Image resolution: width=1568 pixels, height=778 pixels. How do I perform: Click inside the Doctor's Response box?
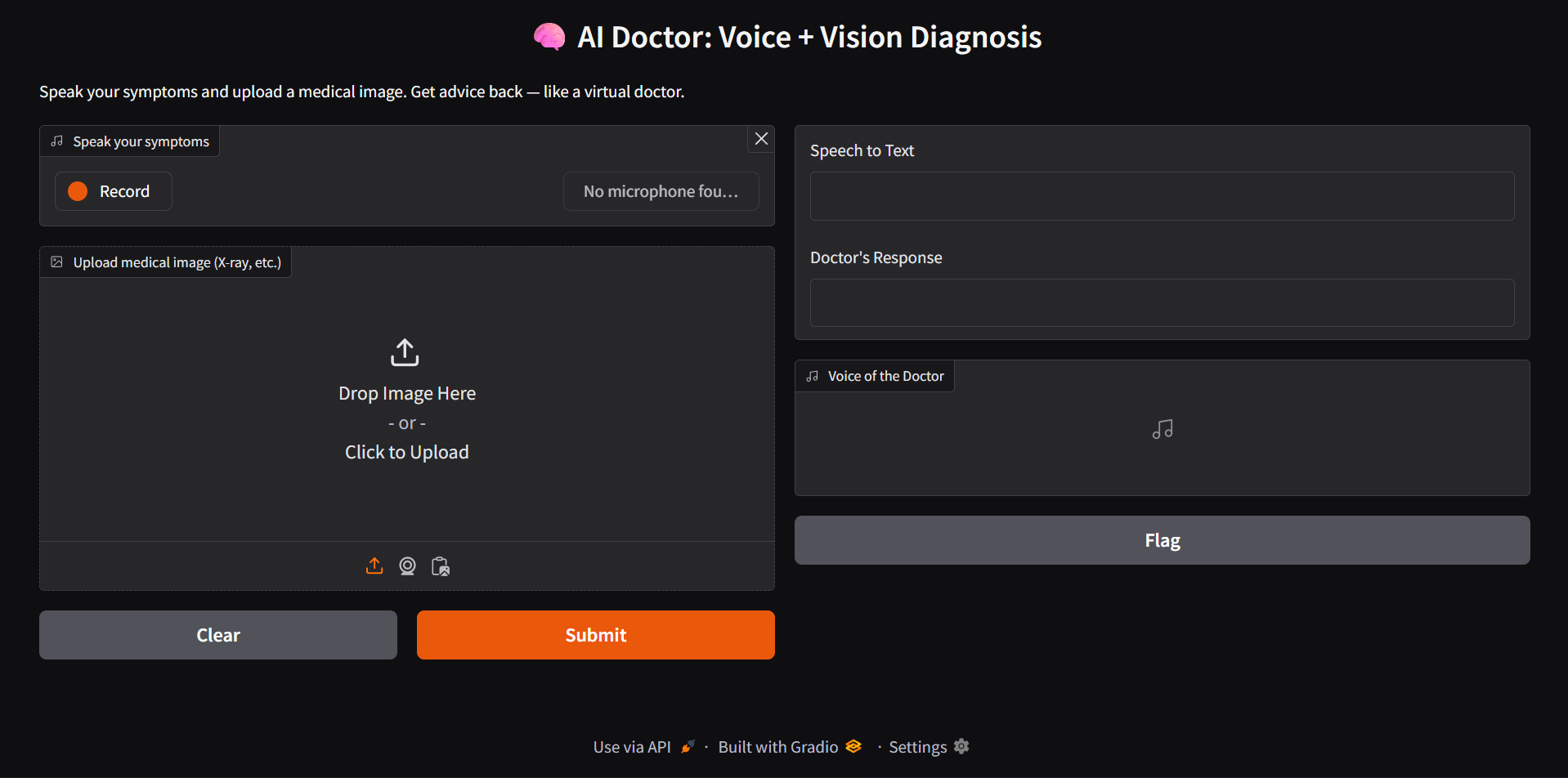(x=1162, y=303)
